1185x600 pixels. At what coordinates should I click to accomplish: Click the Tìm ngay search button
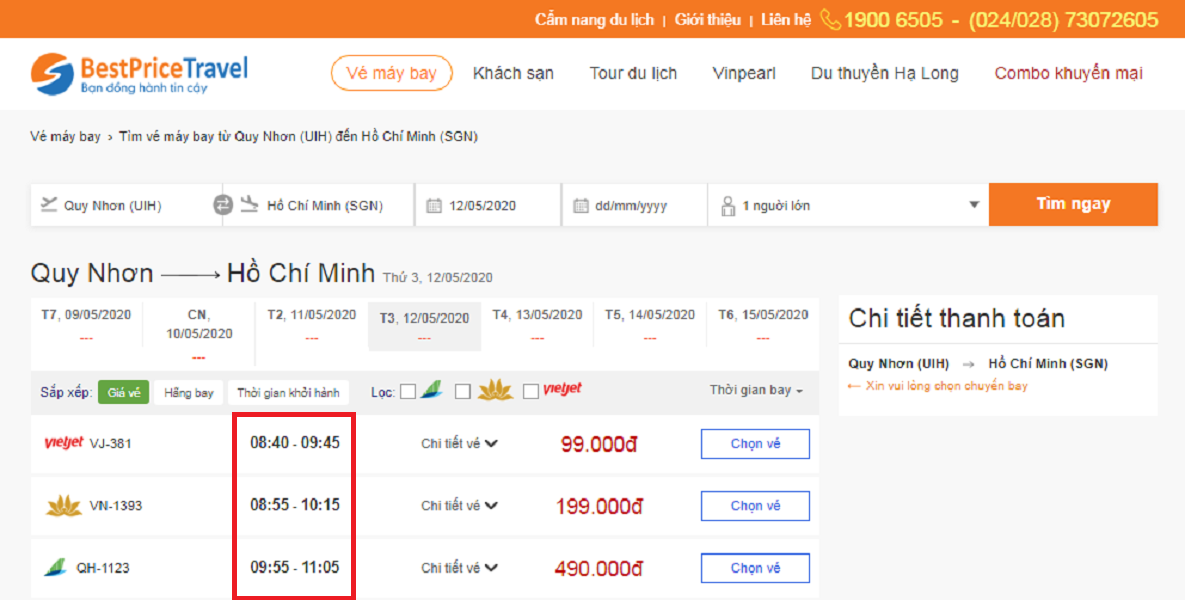(x=1073, y=204)
